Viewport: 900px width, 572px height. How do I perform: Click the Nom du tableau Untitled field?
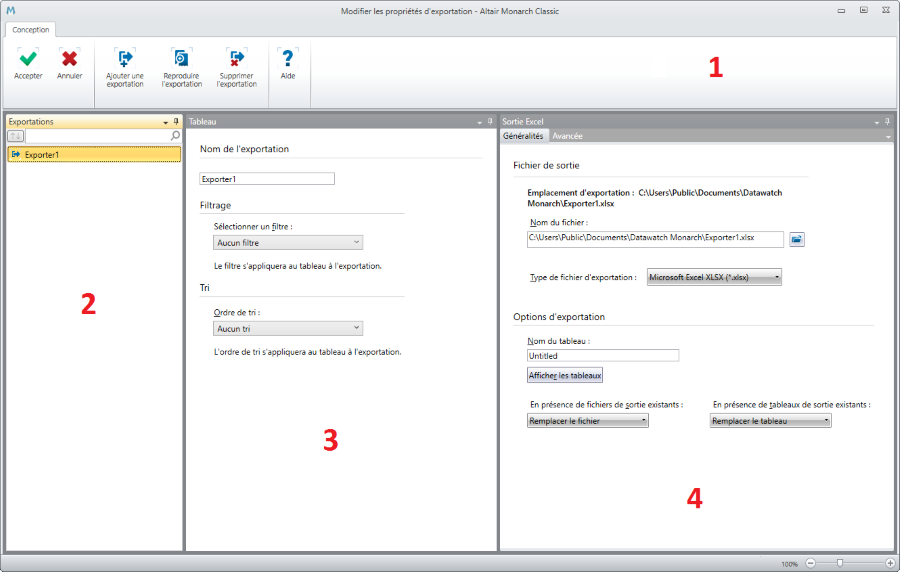603,356
